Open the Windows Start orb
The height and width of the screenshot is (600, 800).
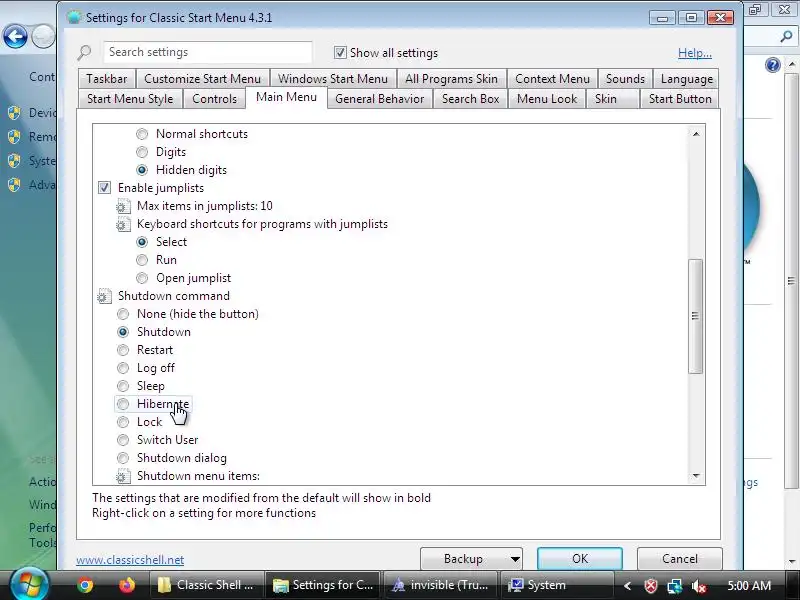29,584
